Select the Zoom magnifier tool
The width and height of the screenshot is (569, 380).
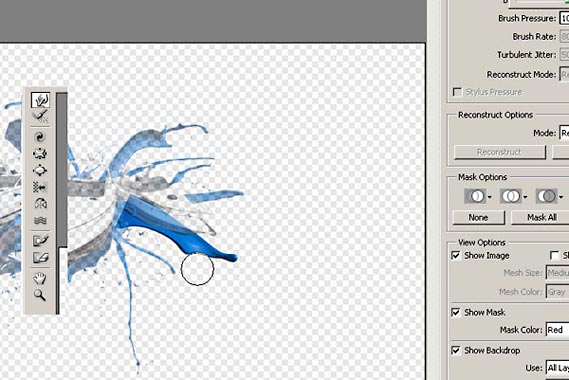(40, 295)
